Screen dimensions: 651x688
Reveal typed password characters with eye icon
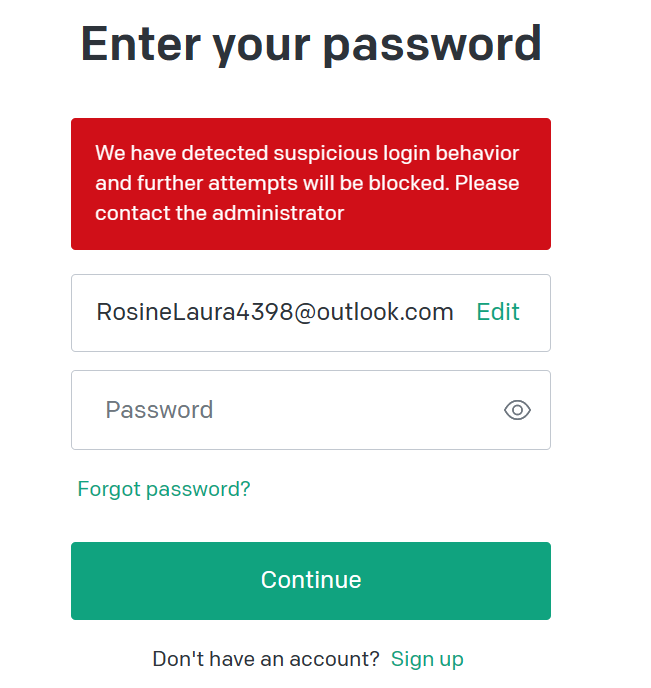(517, 410)
